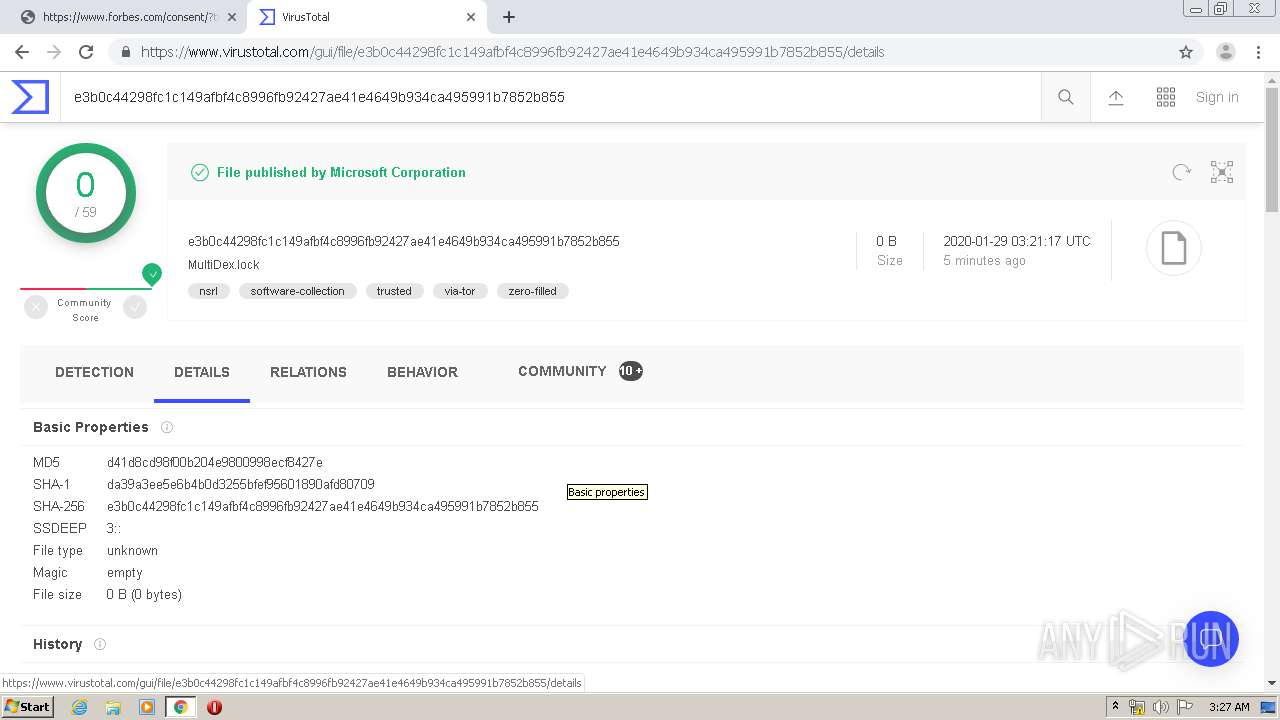Click the VirusTotal sigma logo

point(30,97)
